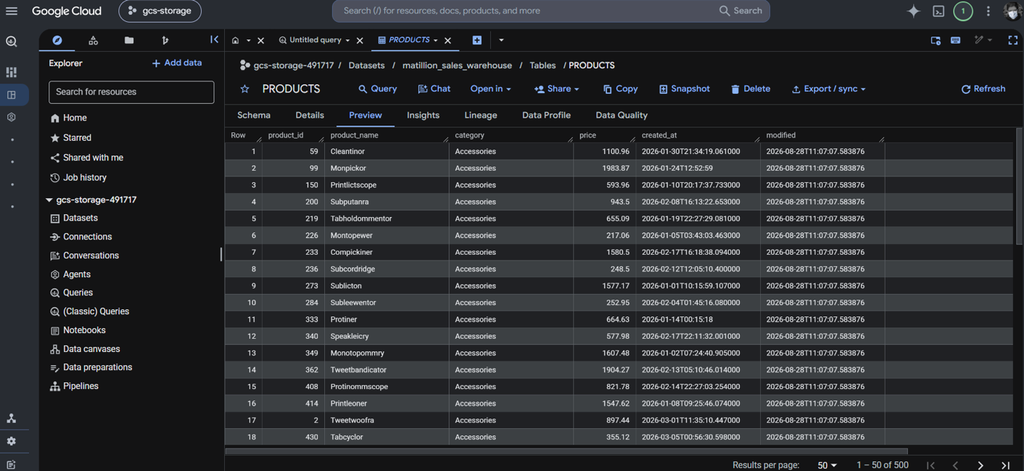Toggle full screen mode icon
This screenshot has width=1024, height=471.
pyautogui.click(x=1013, y=41)
